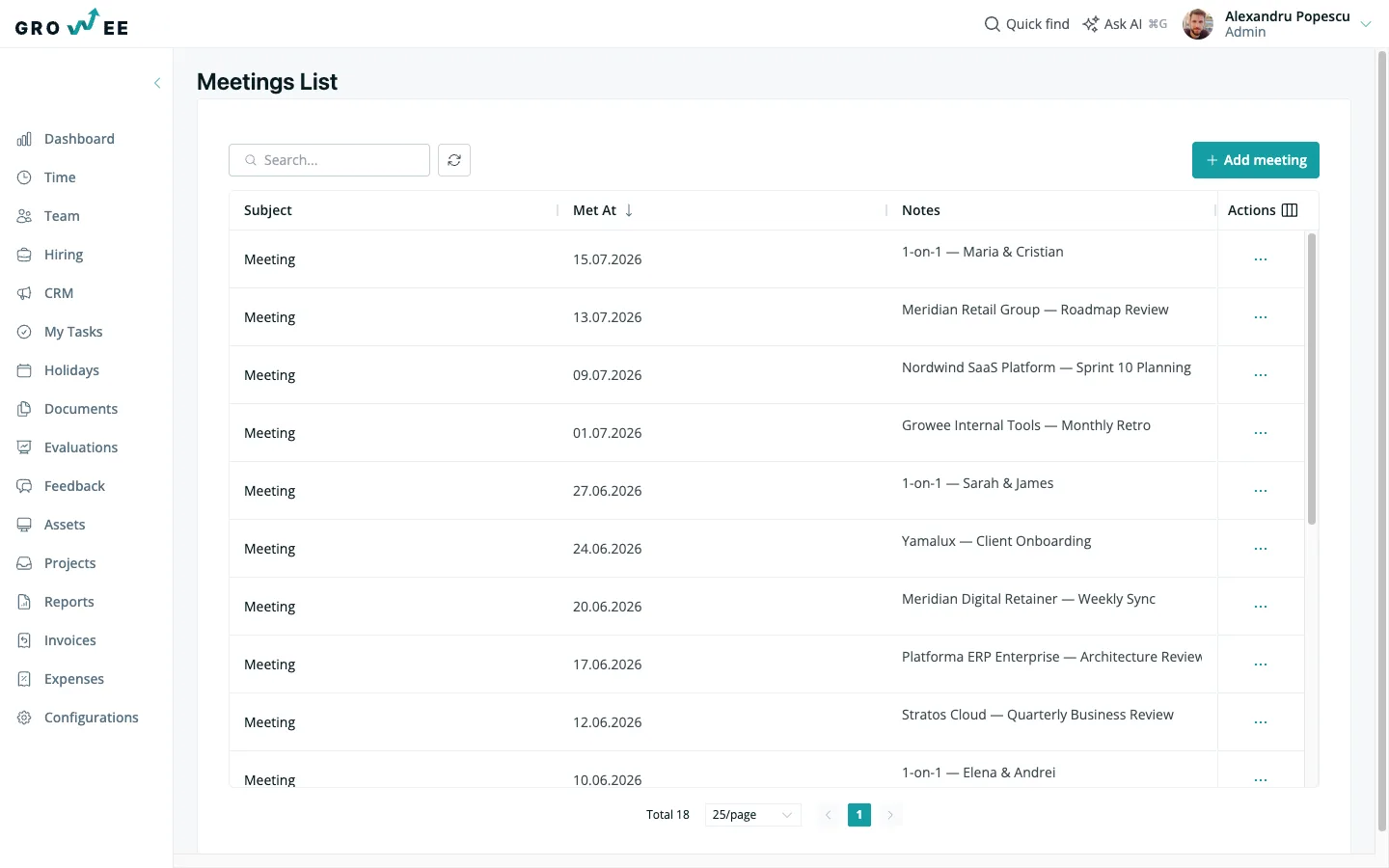The height and width of the screenshot is (868, 1389).
Task: Click the 'Total 18' count label
Action: (x=667, y=815)
